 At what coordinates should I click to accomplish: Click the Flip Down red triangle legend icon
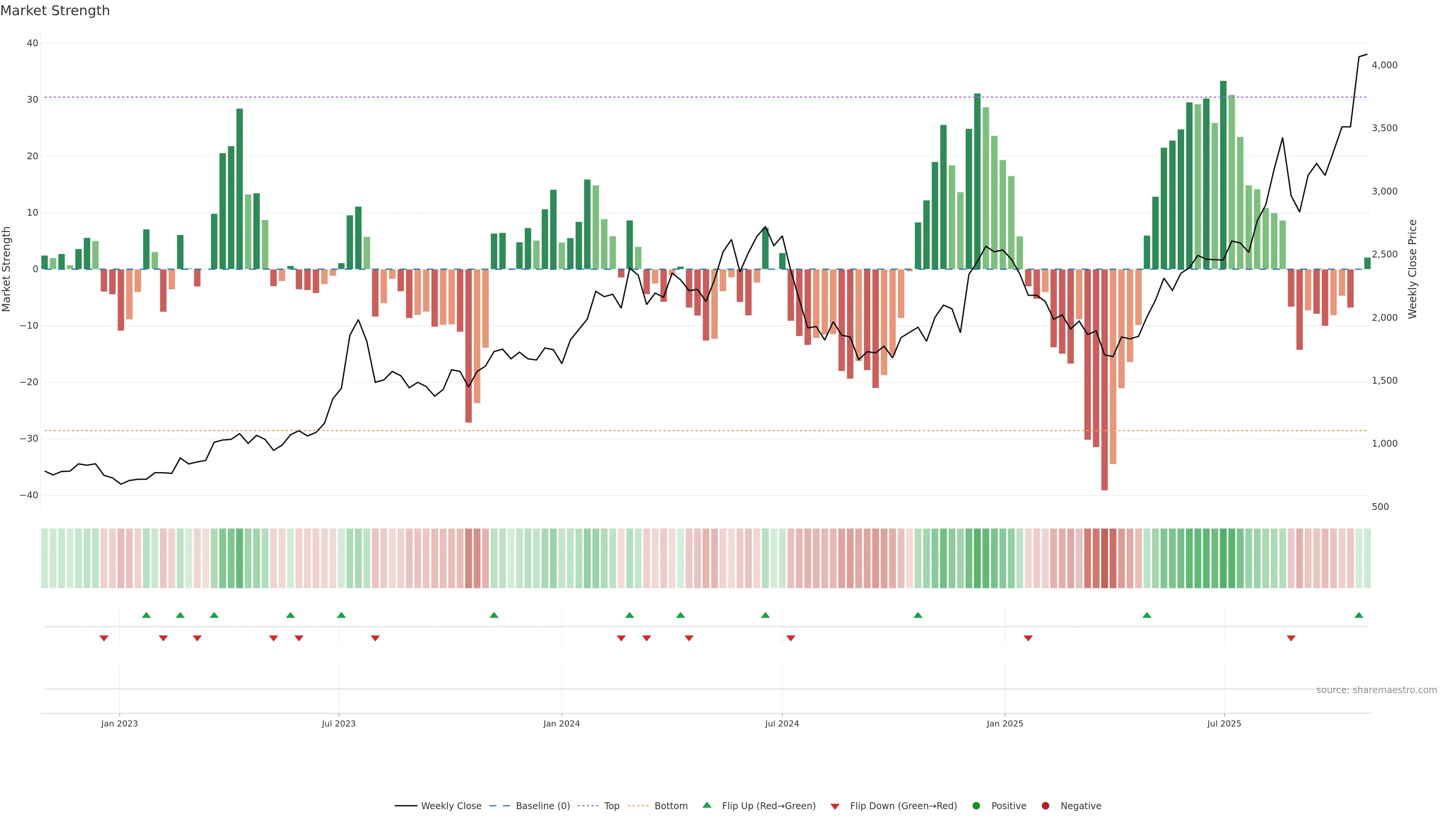[x=835, y=806]
